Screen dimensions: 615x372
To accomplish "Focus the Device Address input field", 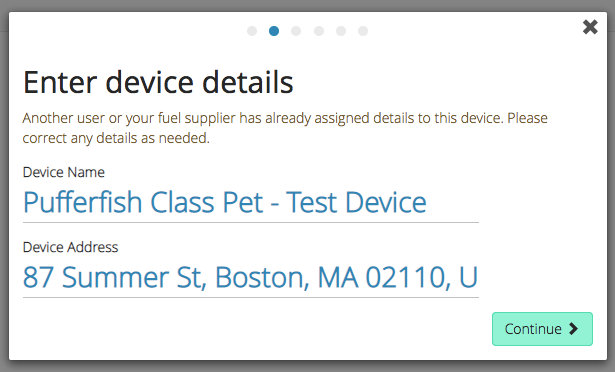I will [x=251, y=278].
